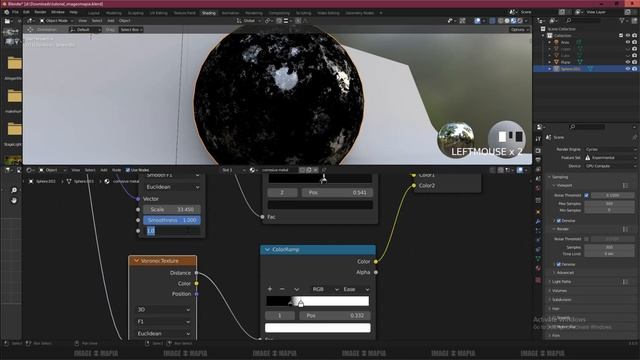
Task: Open the Render properties tab icon
Action: point(538,150)
